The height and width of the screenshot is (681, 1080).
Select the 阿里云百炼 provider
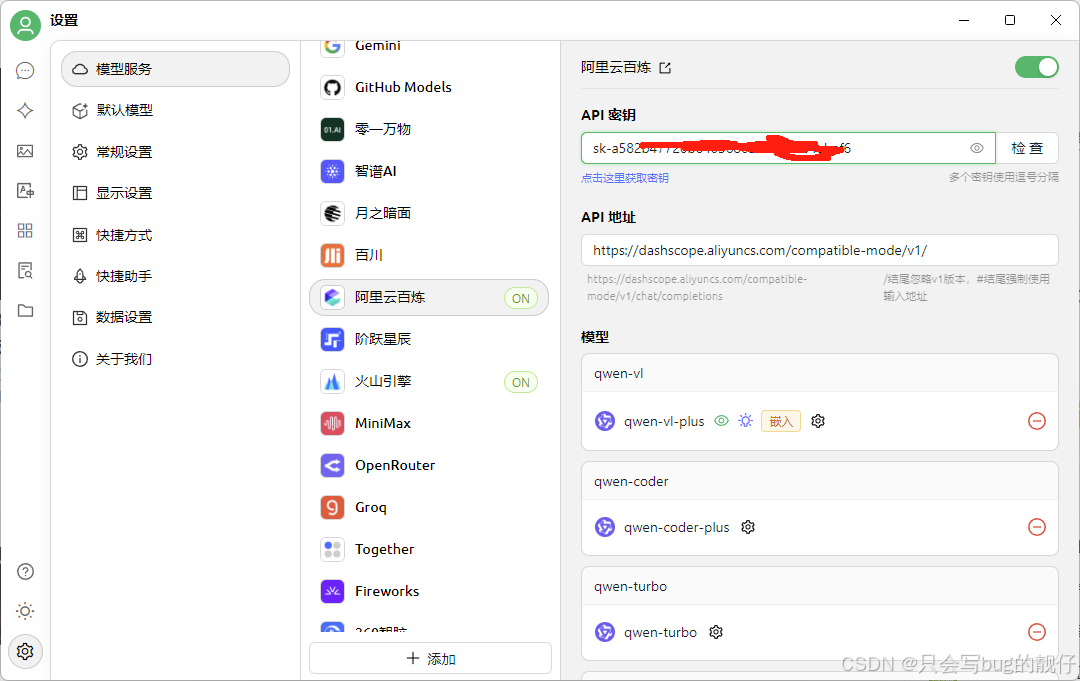pos(429,297)
